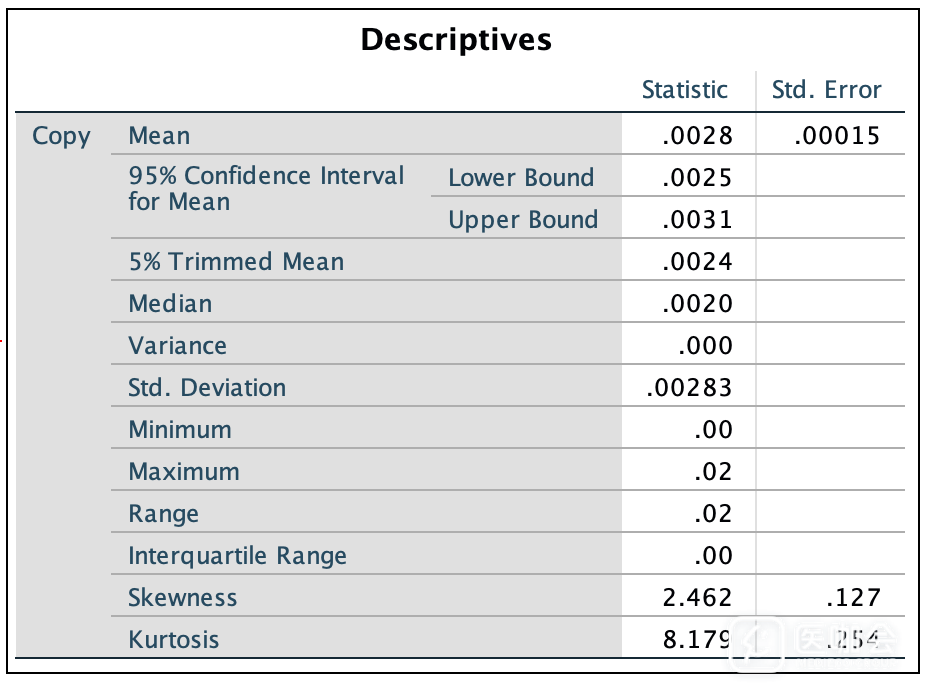Select the Kurtosis row label
This screenshot has height=696, width=926.
(x=173, y=640)
